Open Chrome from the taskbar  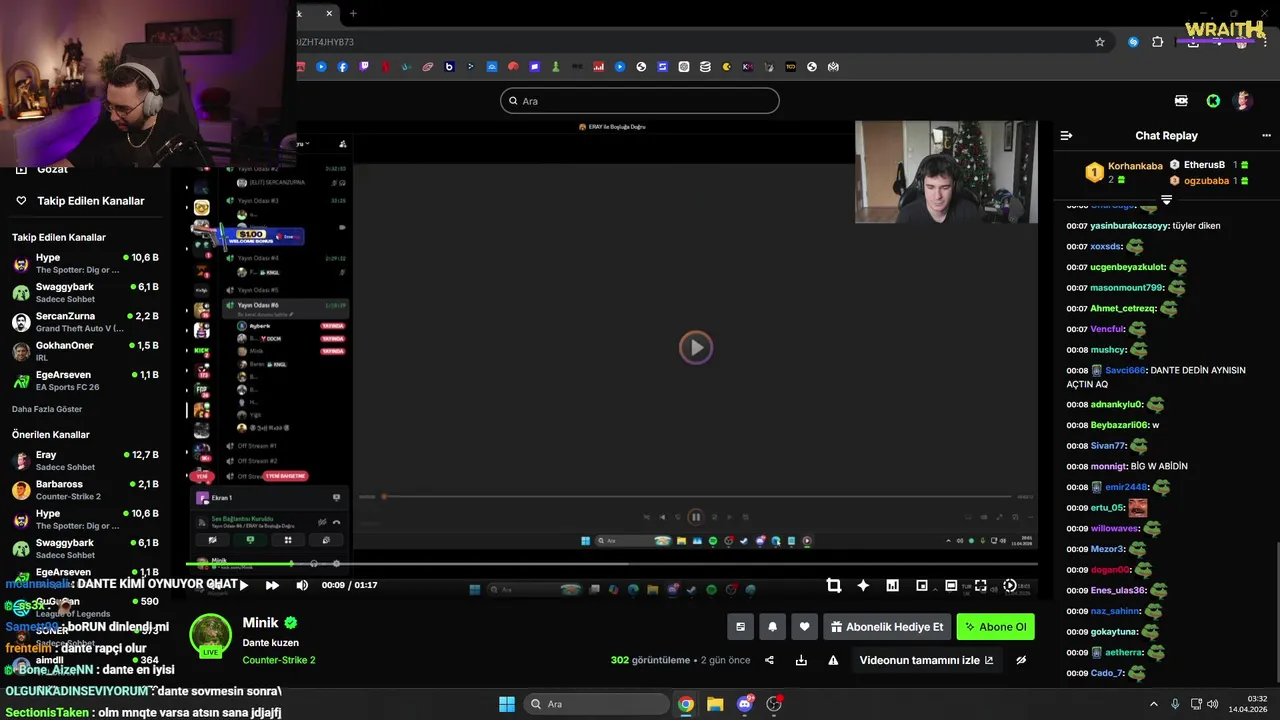[686, 704]
